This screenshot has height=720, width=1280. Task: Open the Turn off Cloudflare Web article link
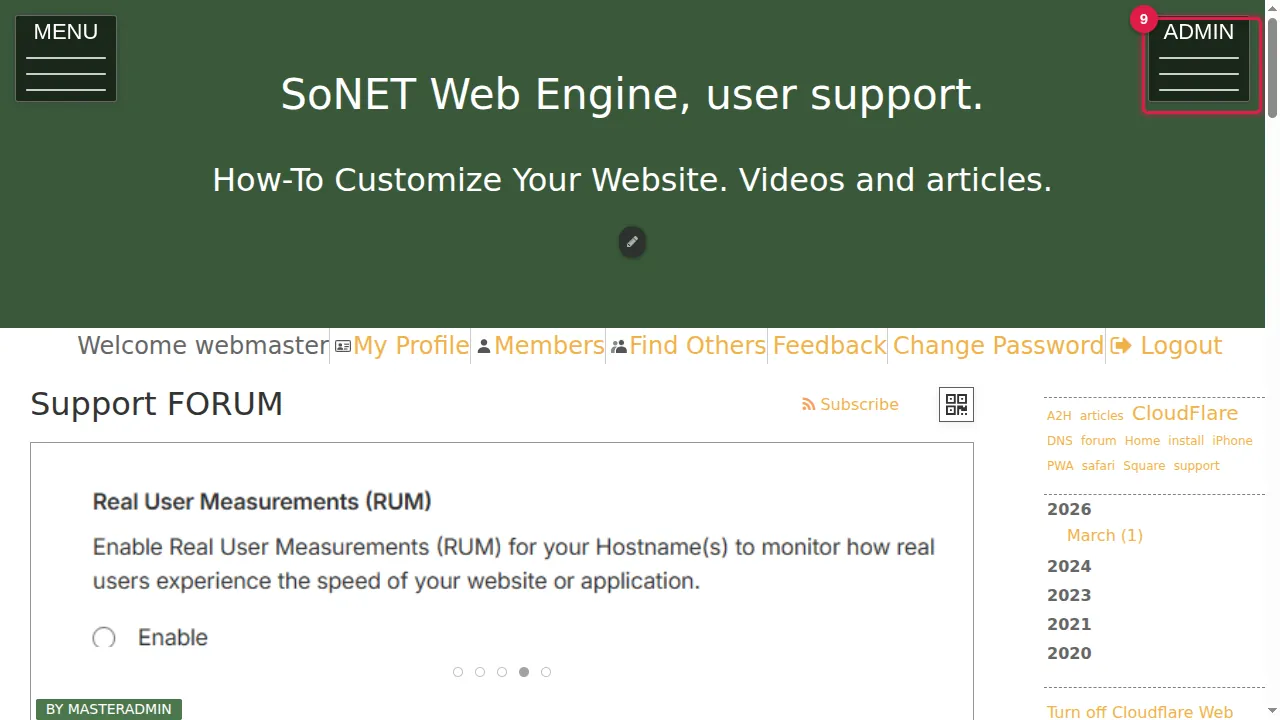1140,712
